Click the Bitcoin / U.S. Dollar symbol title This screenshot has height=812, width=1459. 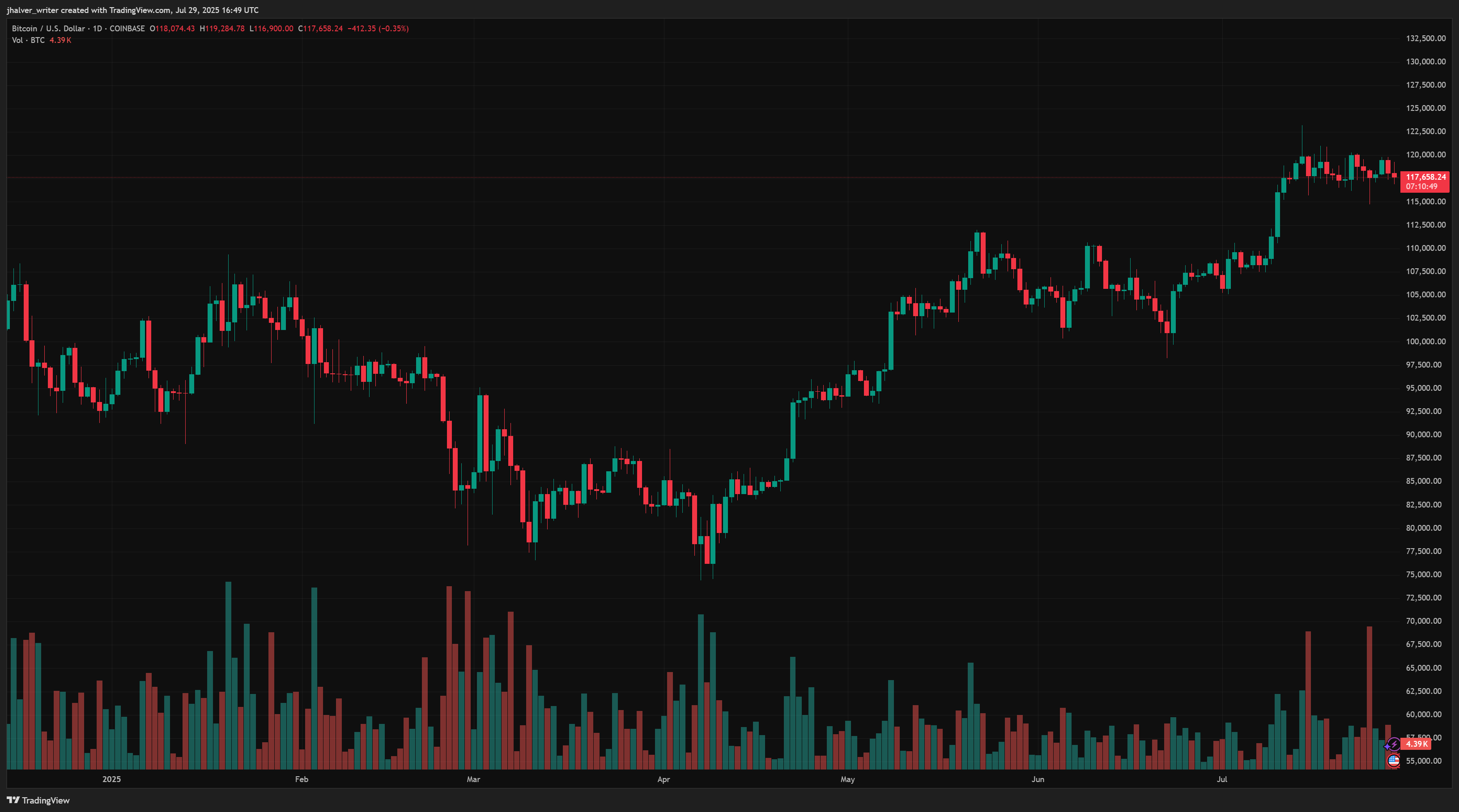point(48,28)
